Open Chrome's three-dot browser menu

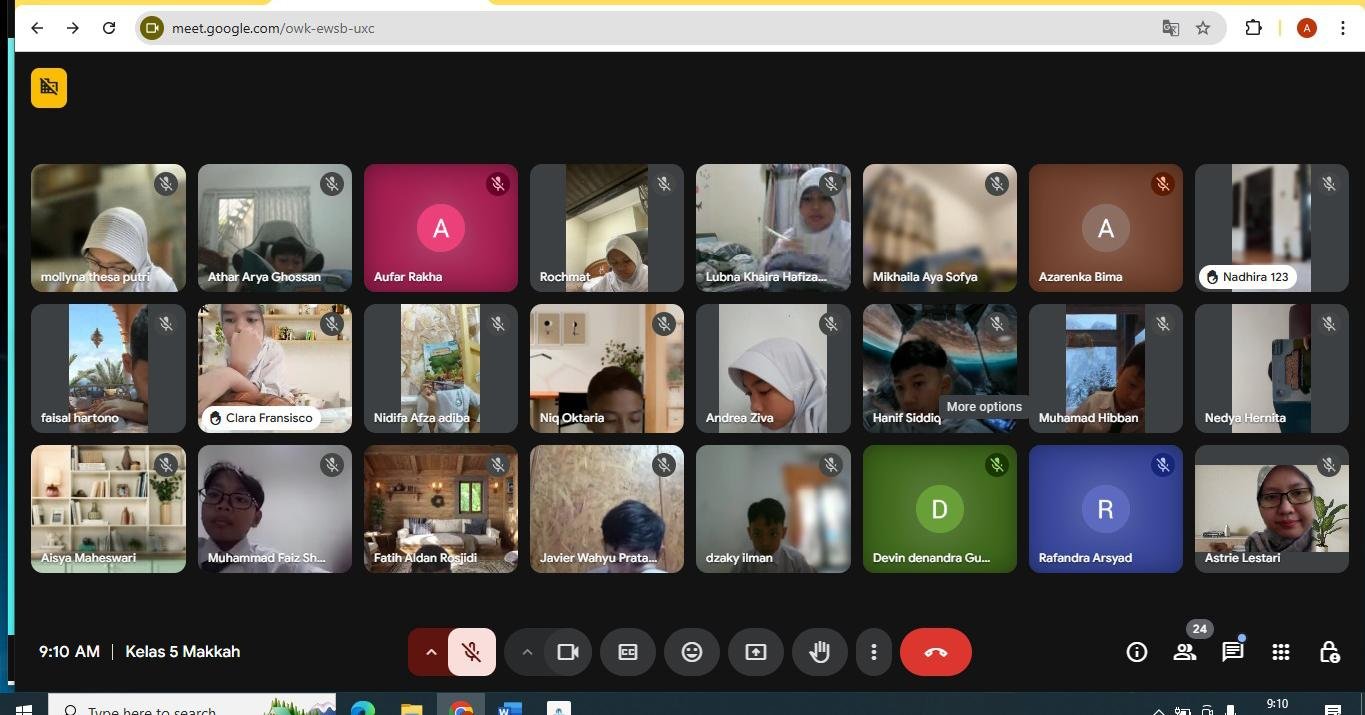tap(1343, 28)
